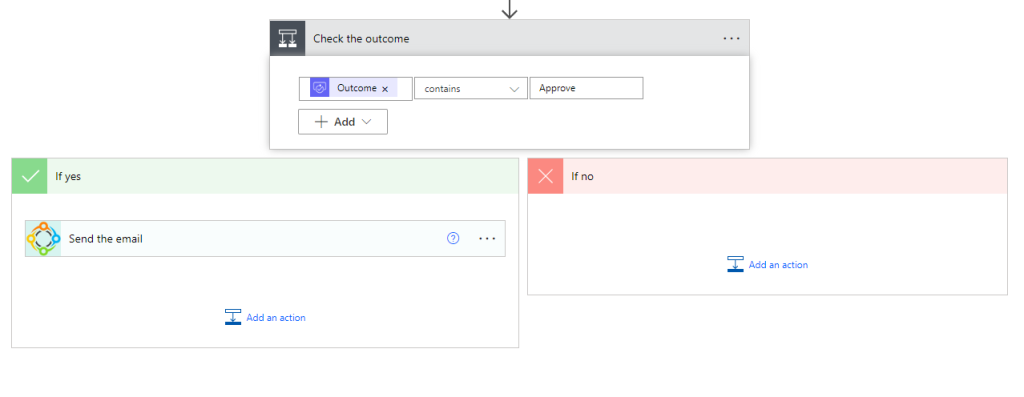1024x397 pixels.
Task: Click the condition control icon beside Check the outcome
Action: [287, 39]
